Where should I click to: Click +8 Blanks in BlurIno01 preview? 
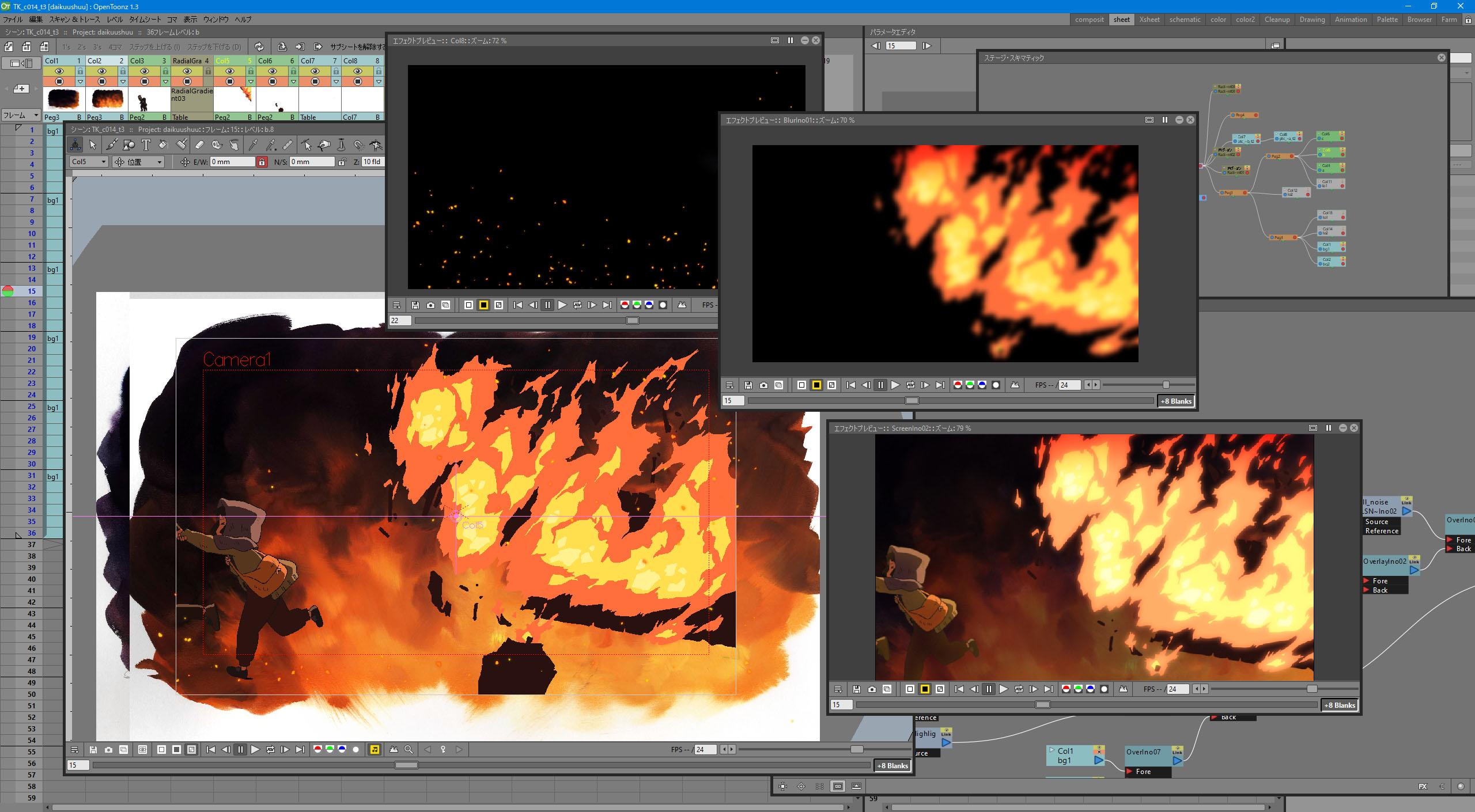click(x=1175, y=401)
